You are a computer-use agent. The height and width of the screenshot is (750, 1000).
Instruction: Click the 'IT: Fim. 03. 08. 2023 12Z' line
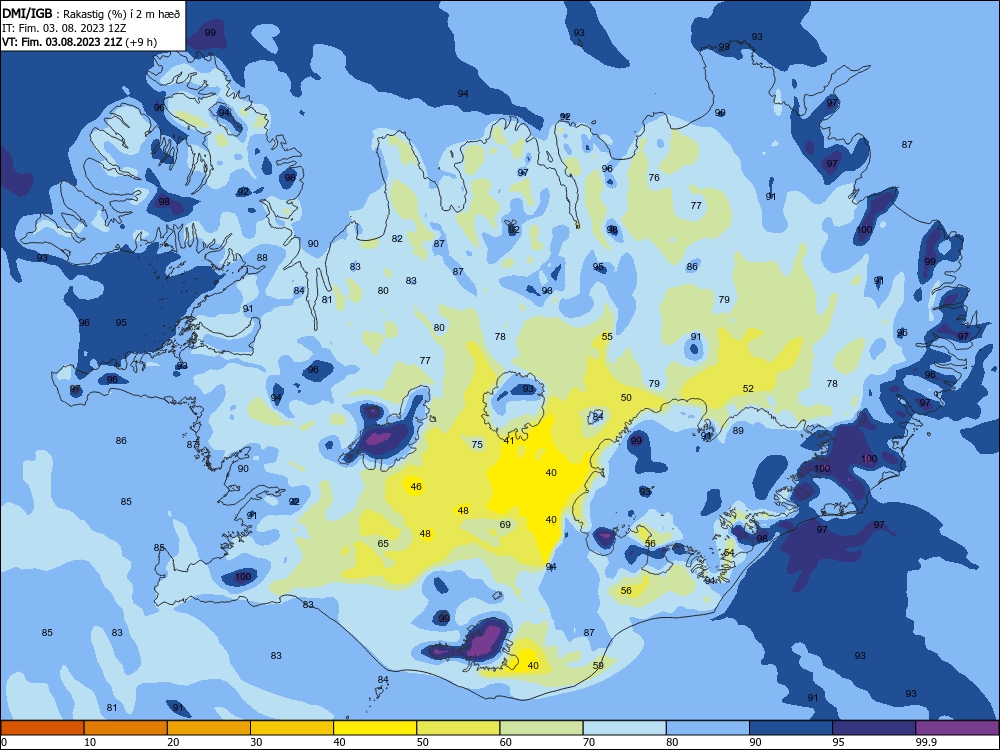pos(64,28)
